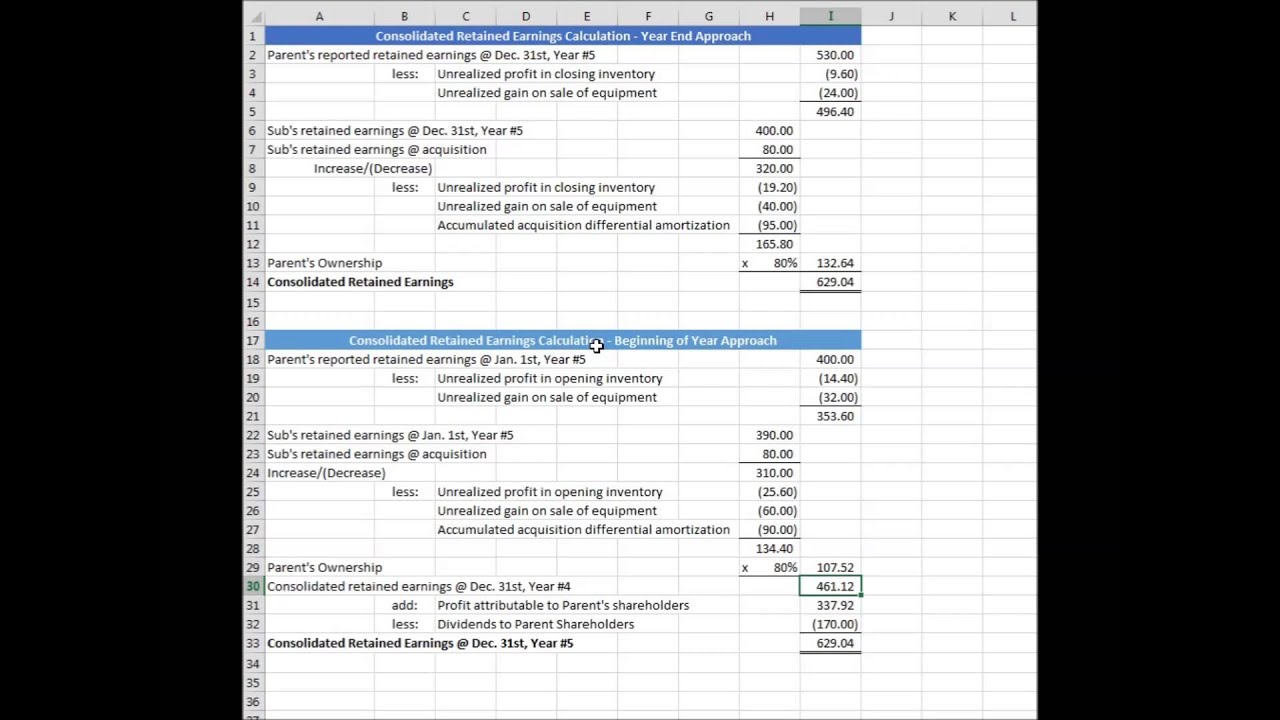The height and width of the screenshot is (720, 1280).
Task: Select cell with value (90.00)
Action: tap(769, 530)
